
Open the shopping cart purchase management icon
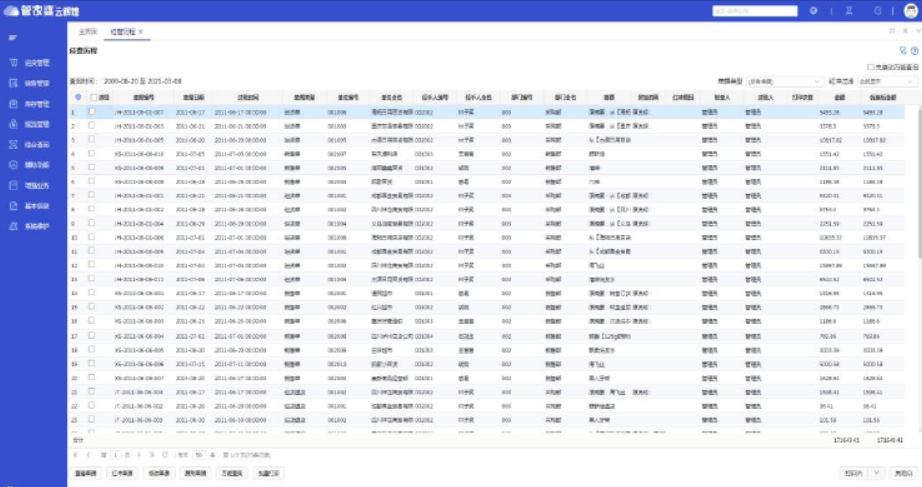[13, 62]
